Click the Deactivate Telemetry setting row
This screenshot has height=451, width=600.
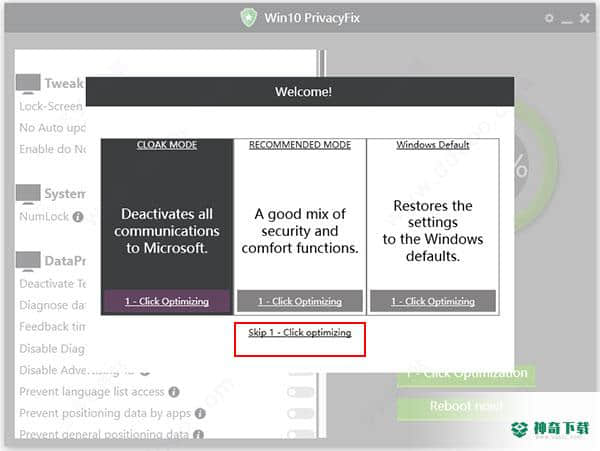click(52, 284)
